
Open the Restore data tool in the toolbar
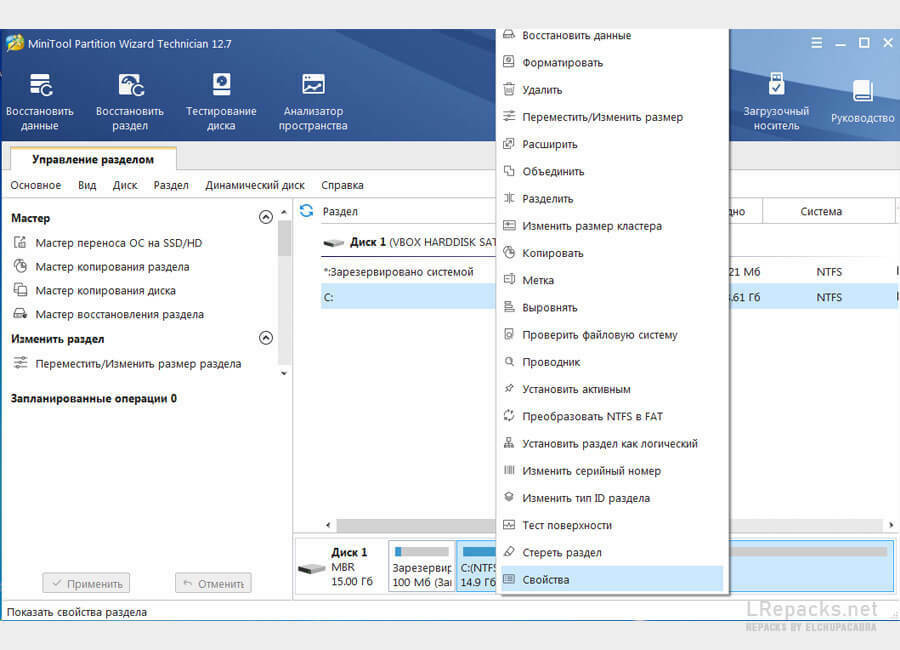(40, 102)
